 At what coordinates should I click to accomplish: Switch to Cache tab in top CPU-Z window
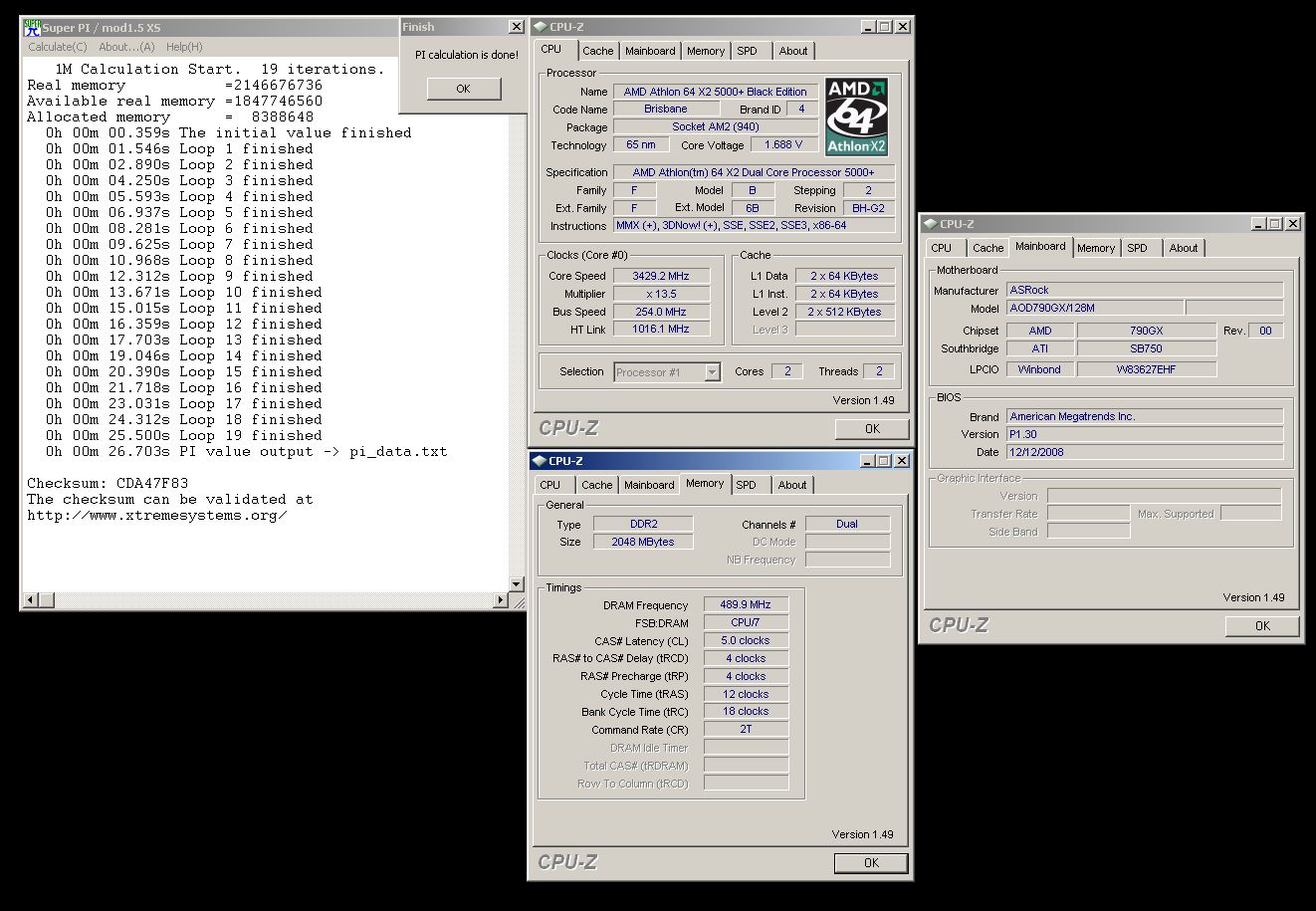tap(598, 51)
